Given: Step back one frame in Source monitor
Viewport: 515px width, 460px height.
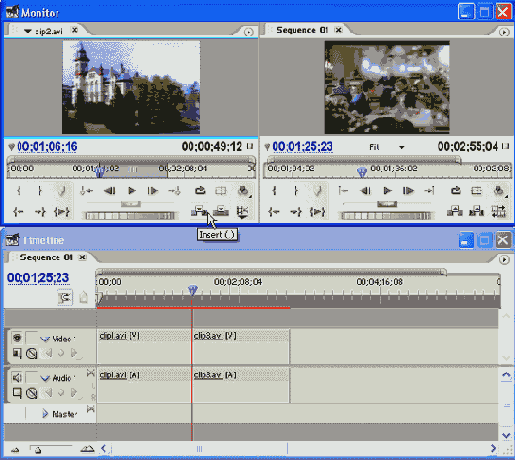Looking at the screenshot, I should [110, 191].
